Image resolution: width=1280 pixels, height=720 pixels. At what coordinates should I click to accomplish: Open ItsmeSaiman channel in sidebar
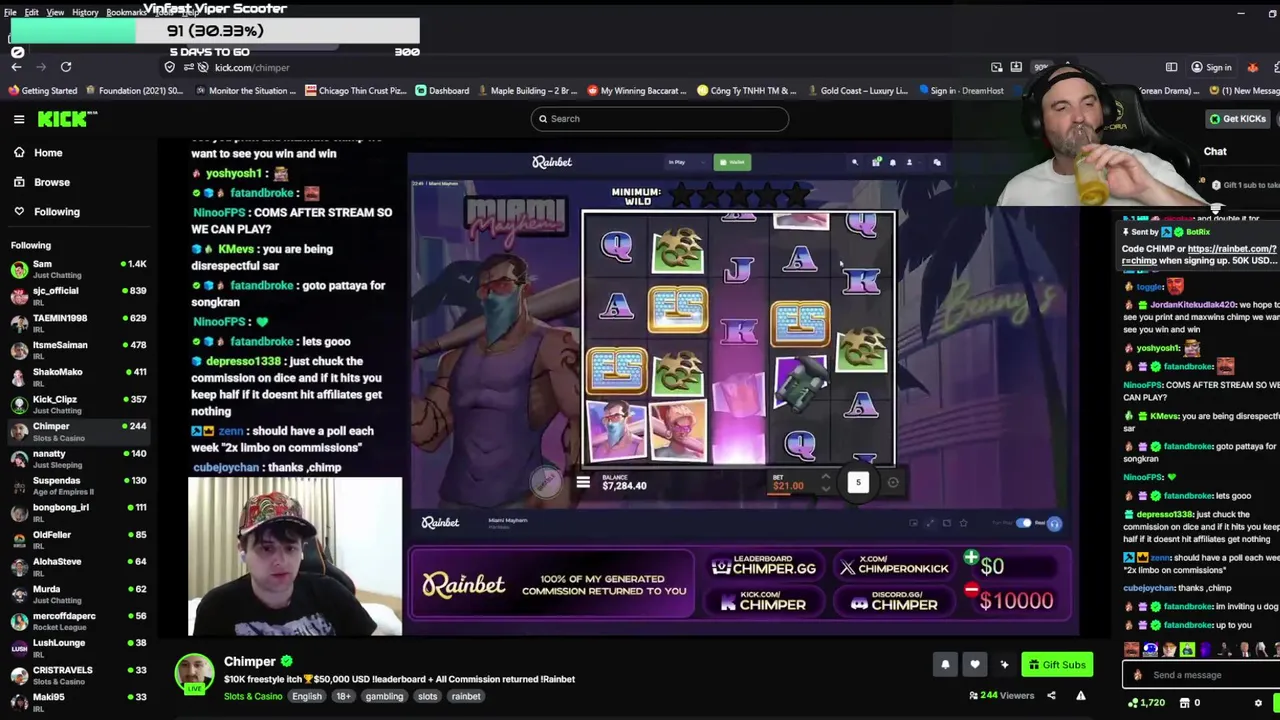tap(78, 351)
